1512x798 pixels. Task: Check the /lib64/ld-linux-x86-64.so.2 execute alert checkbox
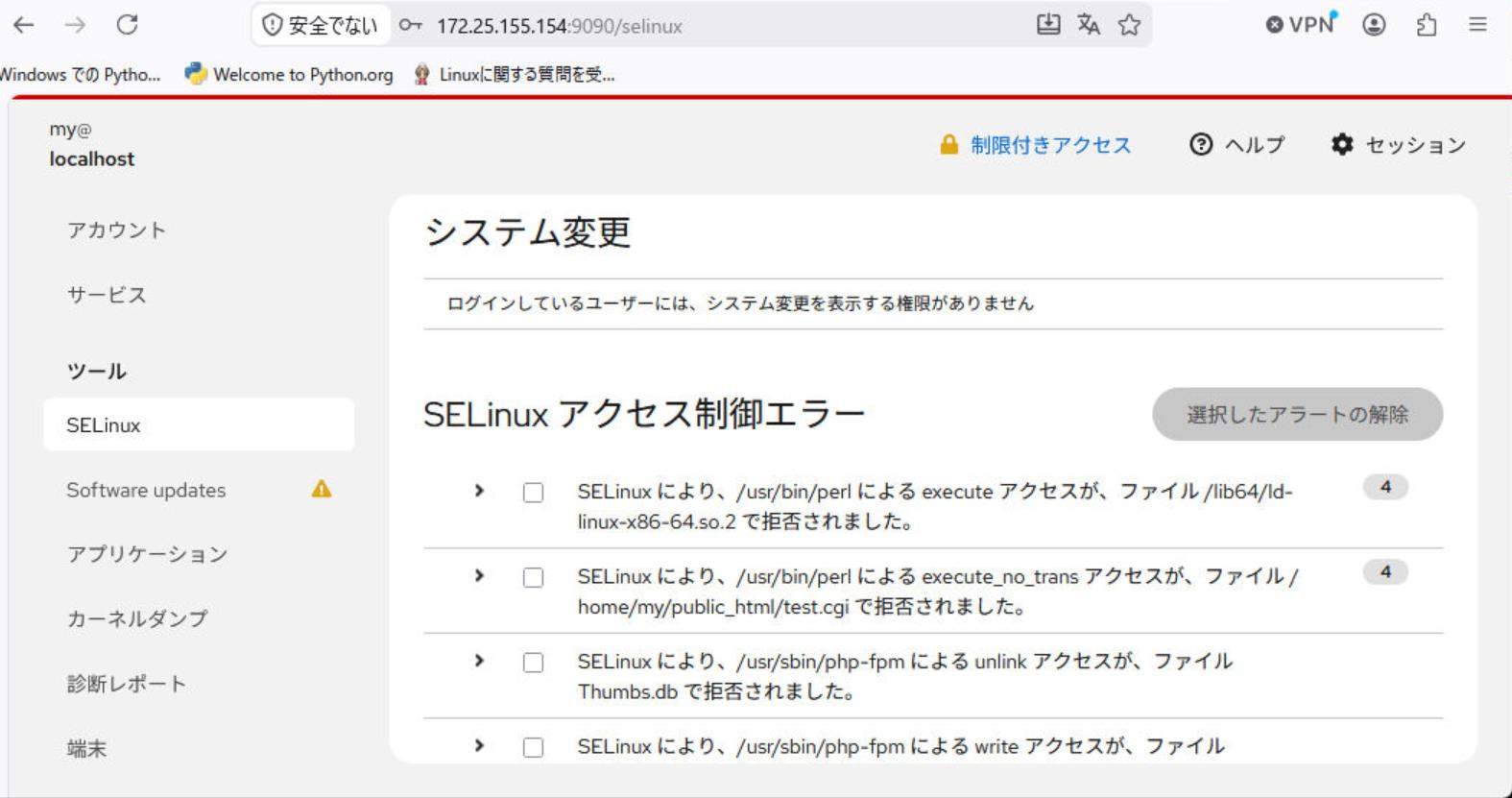(533, 493)
